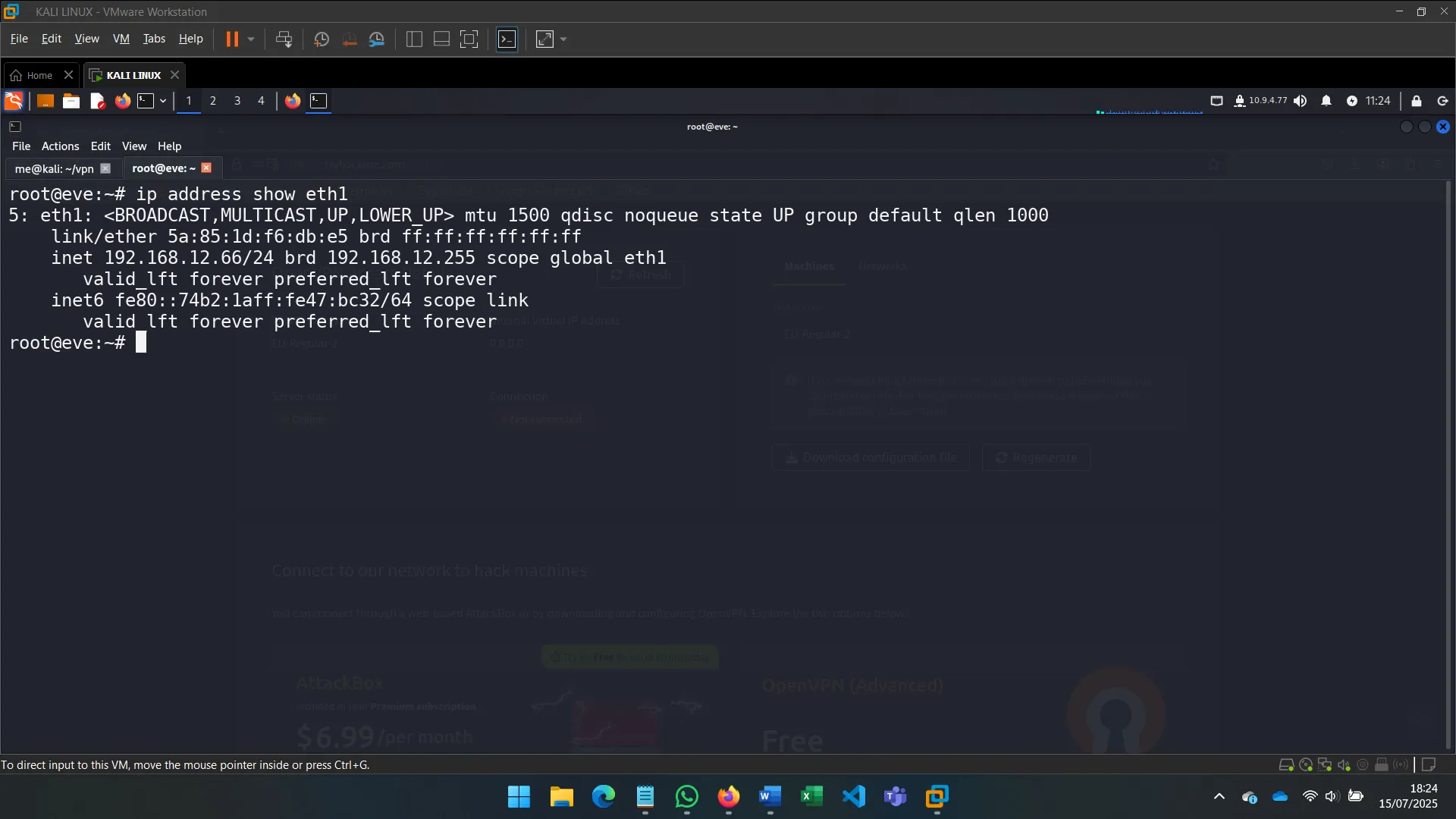The width and height of the screenshot is (1456, 819).
Task: Click the Download configuration file button
Action: pyautogui.click(x=870, y=457)
